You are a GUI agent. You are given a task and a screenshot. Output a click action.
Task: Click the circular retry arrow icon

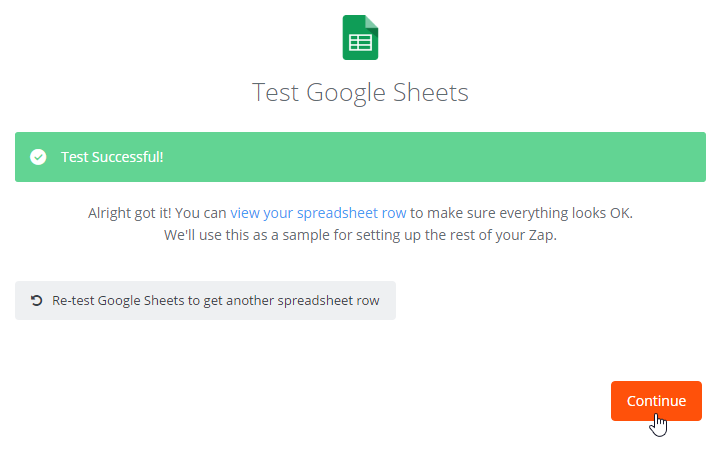(36, 300)
